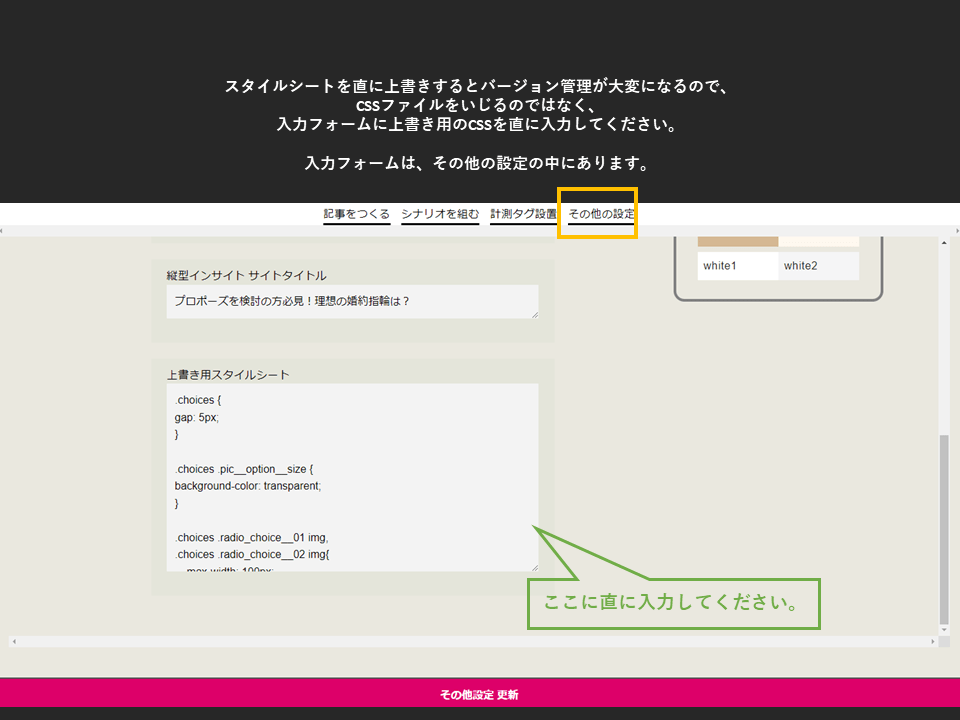The width and height of the screenshot is (960, 720).
Task: Click the lower horizontal scrollbar right arrow
Action: (x=930, y=641)
